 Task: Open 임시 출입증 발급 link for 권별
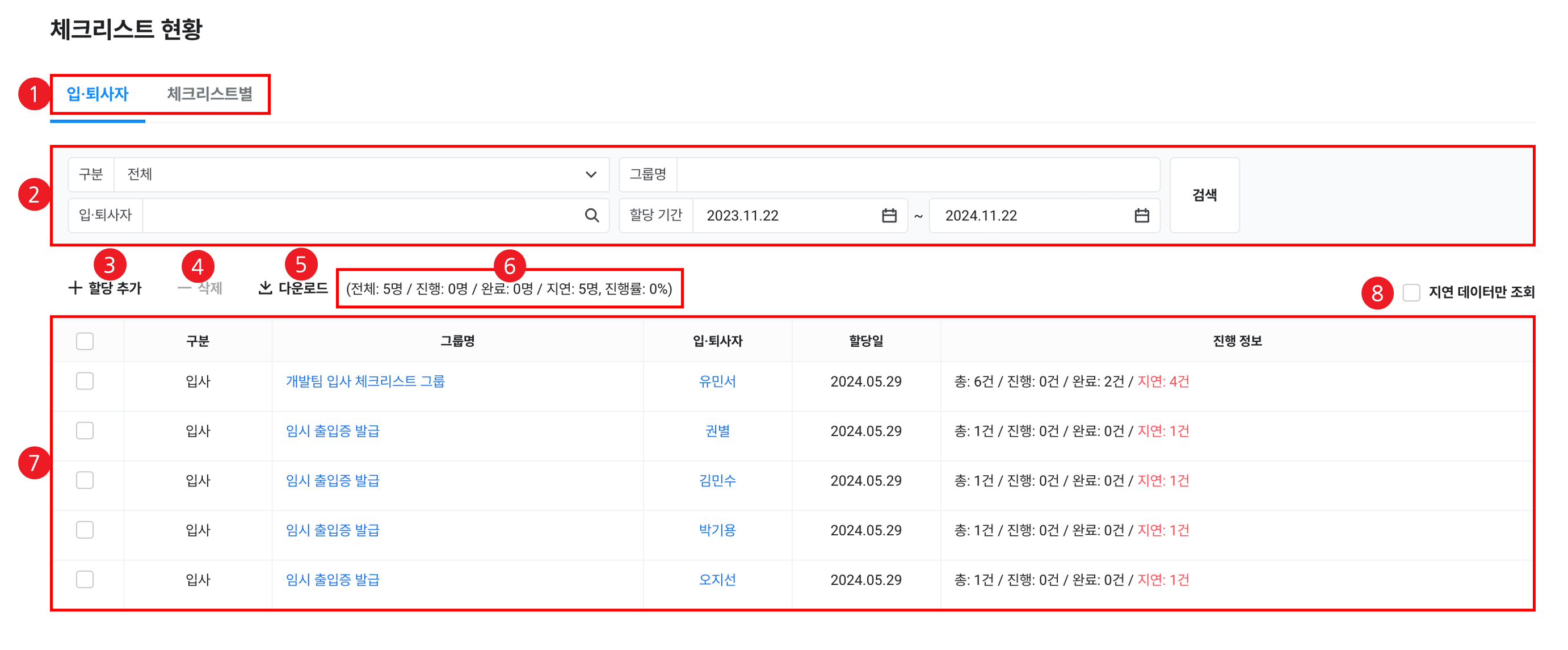coord(333,431)
